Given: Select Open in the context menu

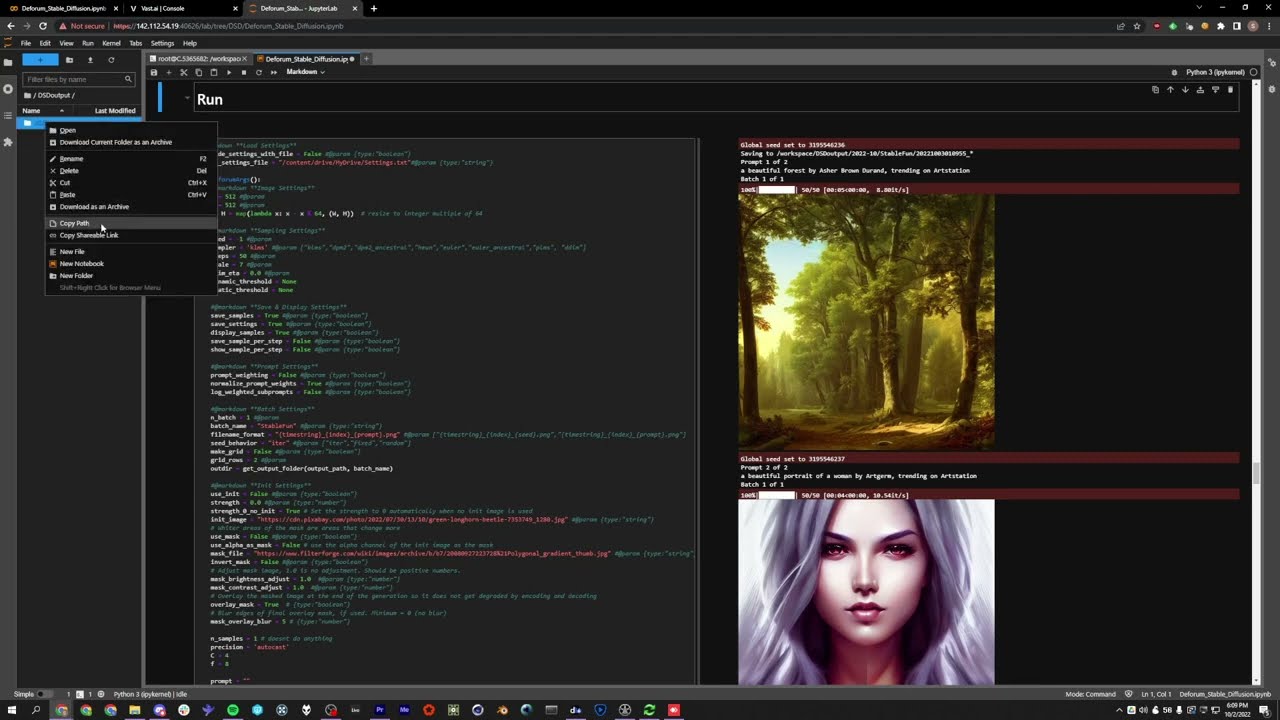Looking at the screenshot, I should [131, 130].
